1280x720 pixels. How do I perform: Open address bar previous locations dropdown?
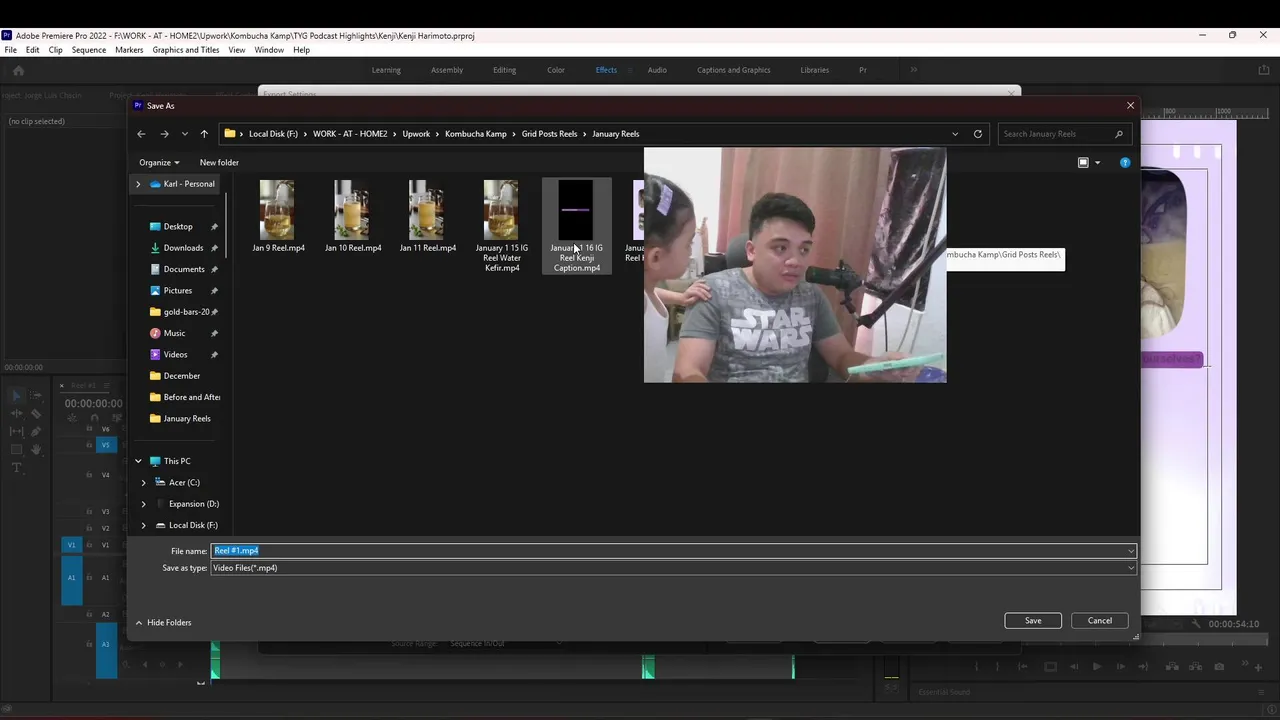[x=955, y=134]
